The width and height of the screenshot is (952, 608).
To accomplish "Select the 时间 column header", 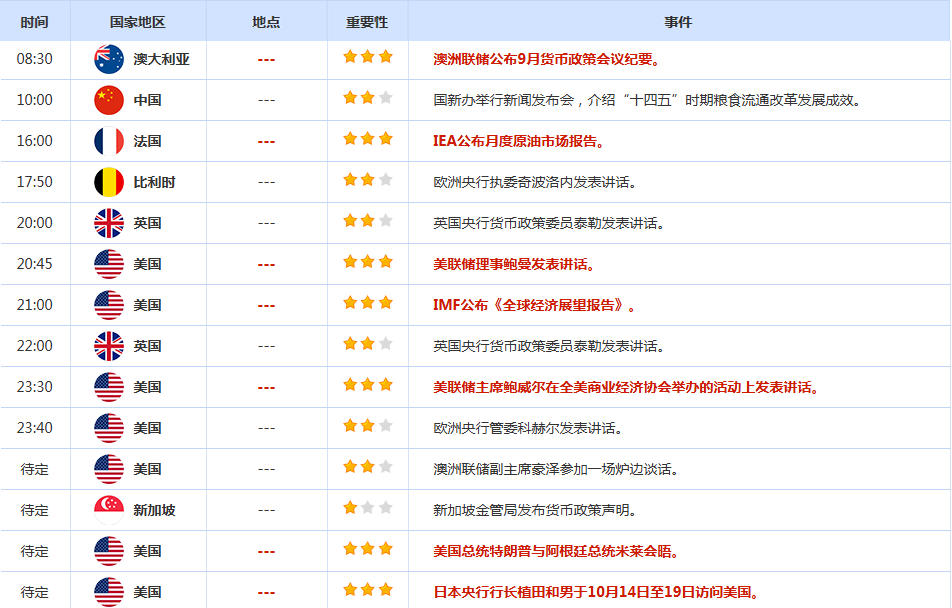I will pos(35,21).
